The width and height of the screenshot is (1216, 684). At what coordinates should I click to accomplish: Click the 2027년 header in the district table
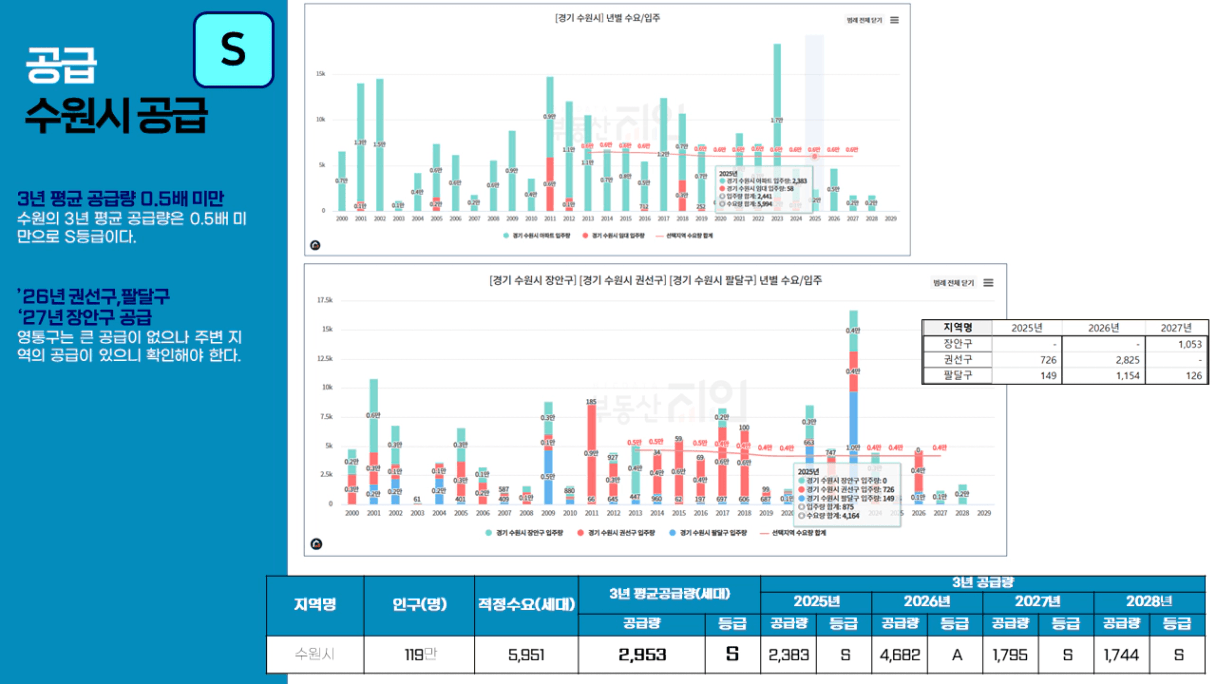coord(1174,327)
